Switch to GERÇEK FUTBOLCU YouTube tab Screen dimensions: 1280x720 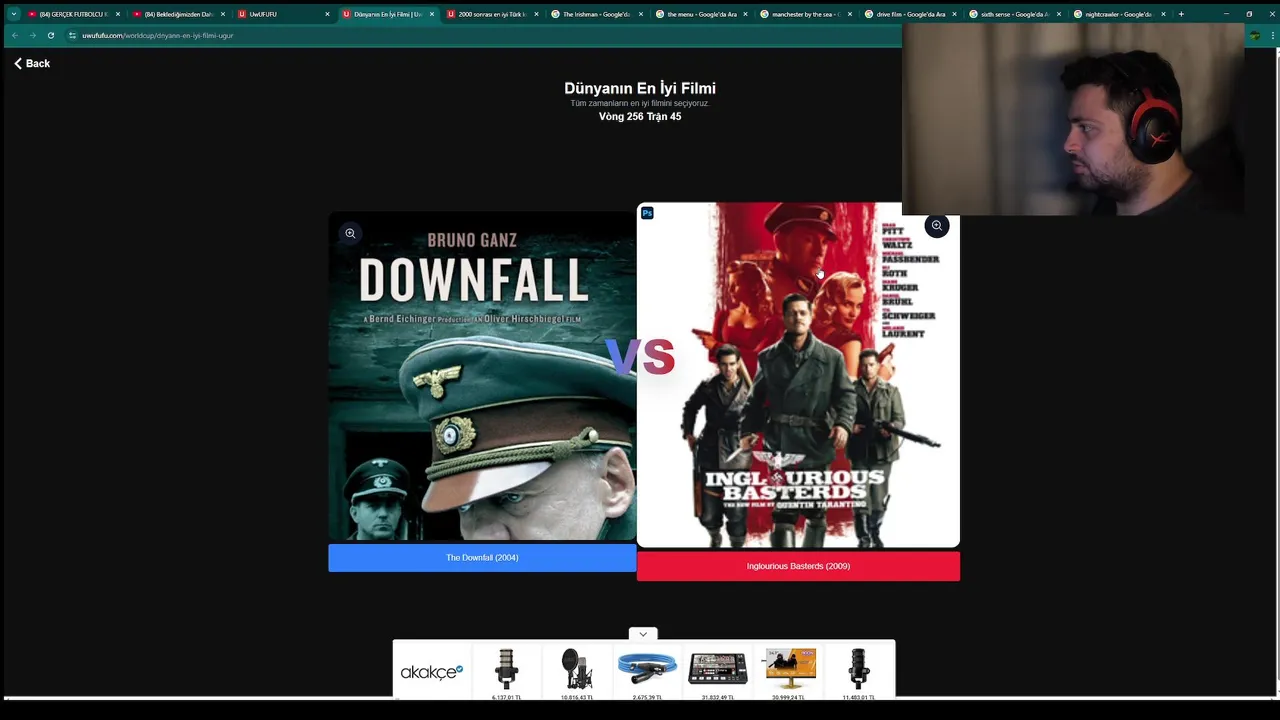click(x=73, y=14)
